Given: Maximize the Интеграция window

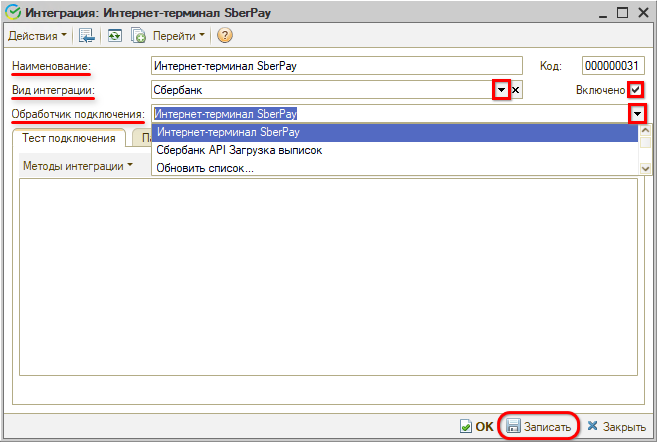Looking at the screenshot, I should (623, 13).
